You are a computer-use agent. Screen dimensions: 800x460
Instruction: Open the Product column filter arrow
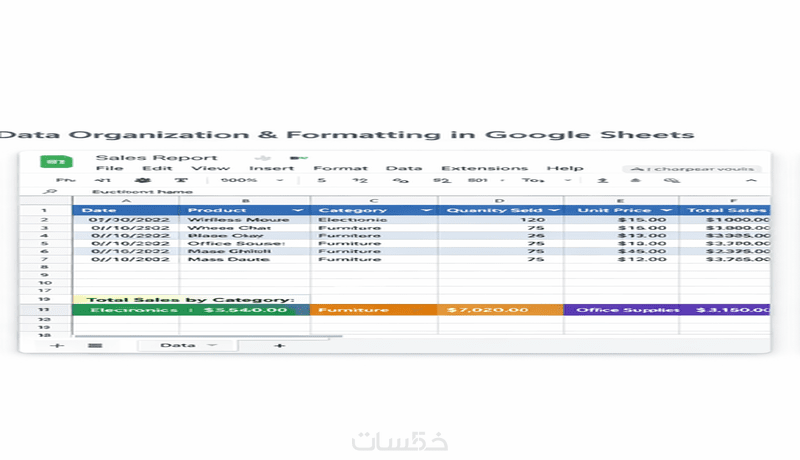pos(298,210)
